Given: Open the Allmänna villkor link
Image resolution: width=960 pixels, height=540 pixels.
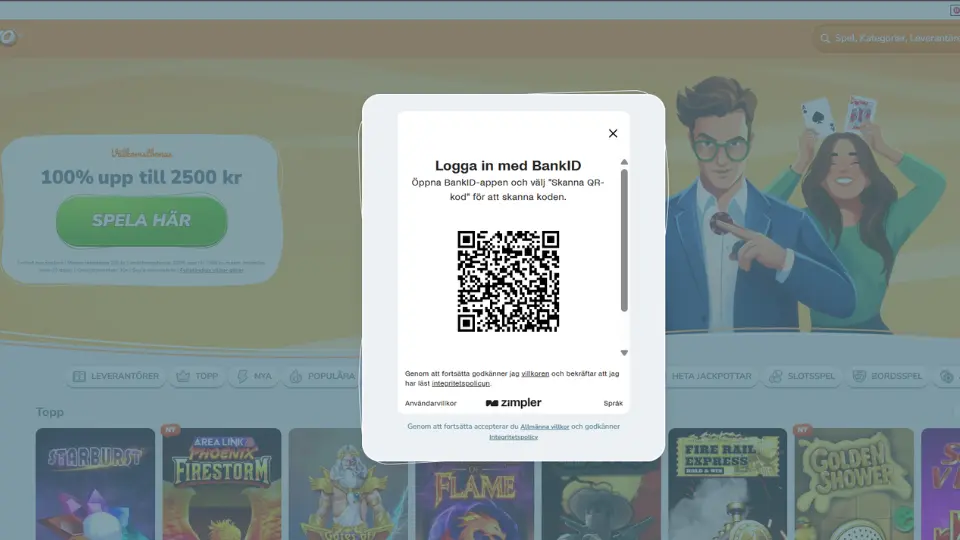Looking at the screenshot, I should click(544, 427).
